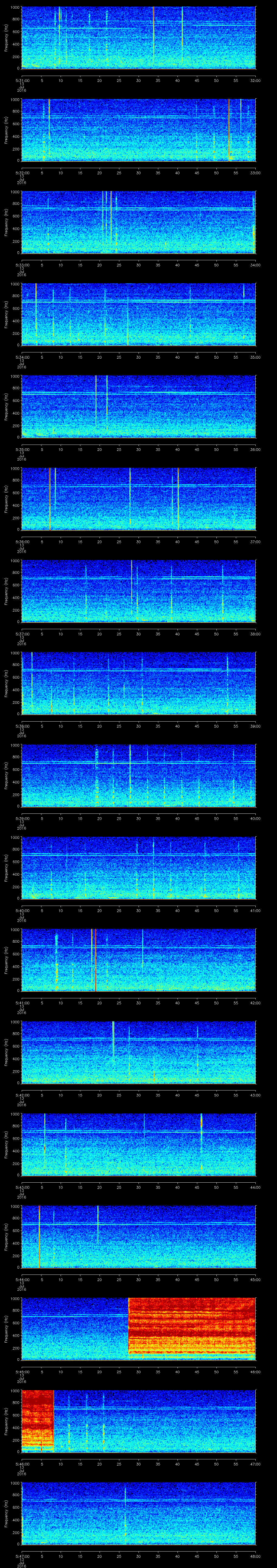Click the 5:31:00 start time label
Screen dimensions: 277x1568
pos(22,80)
